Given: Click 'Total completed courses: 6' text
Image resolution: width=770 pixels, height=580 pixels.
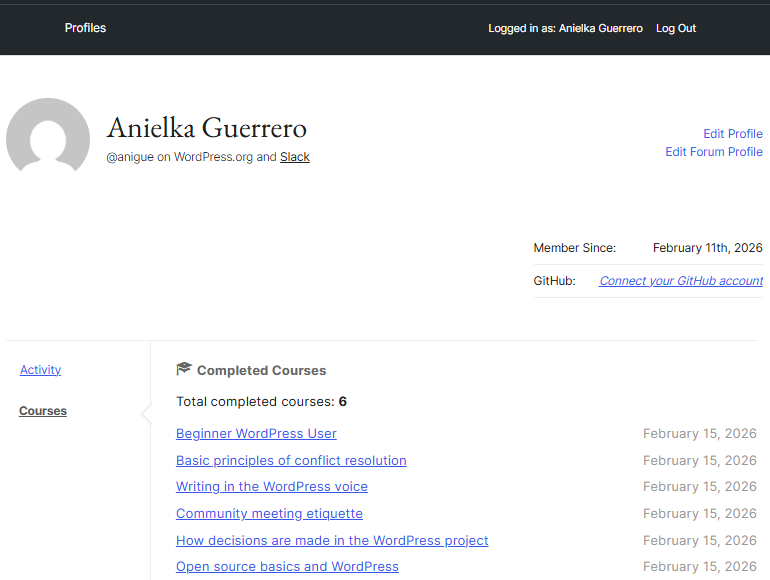Looking at the screenshot, I should coord(261,401).
